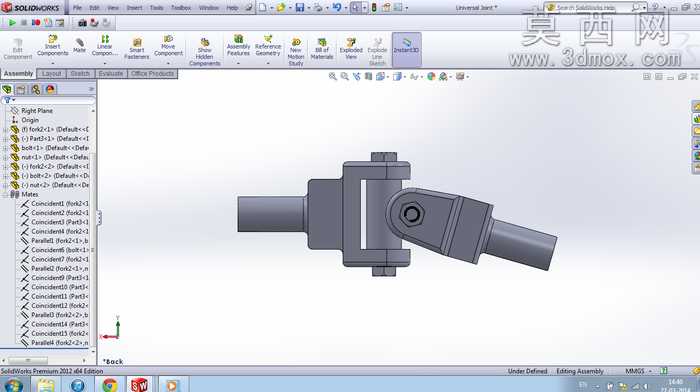Viewport: 700px width, 392px height.
Task: Switch to Layout tab
Action: tap(51, 74)
